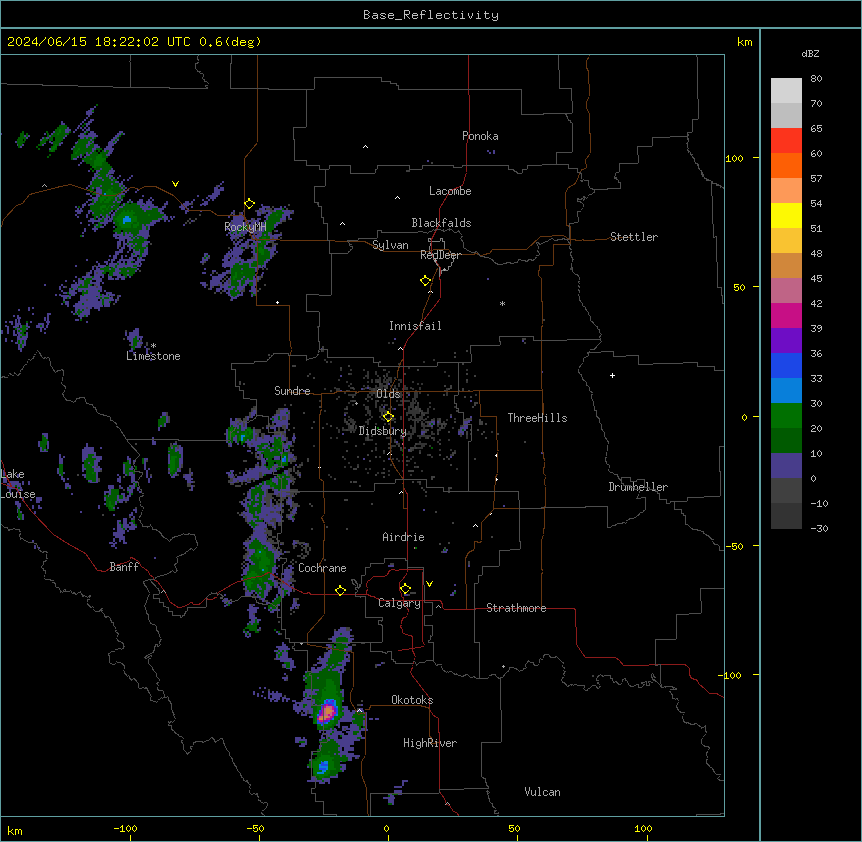Click the Blackfalds city label

pyautogui.click(x=441, y=223)
